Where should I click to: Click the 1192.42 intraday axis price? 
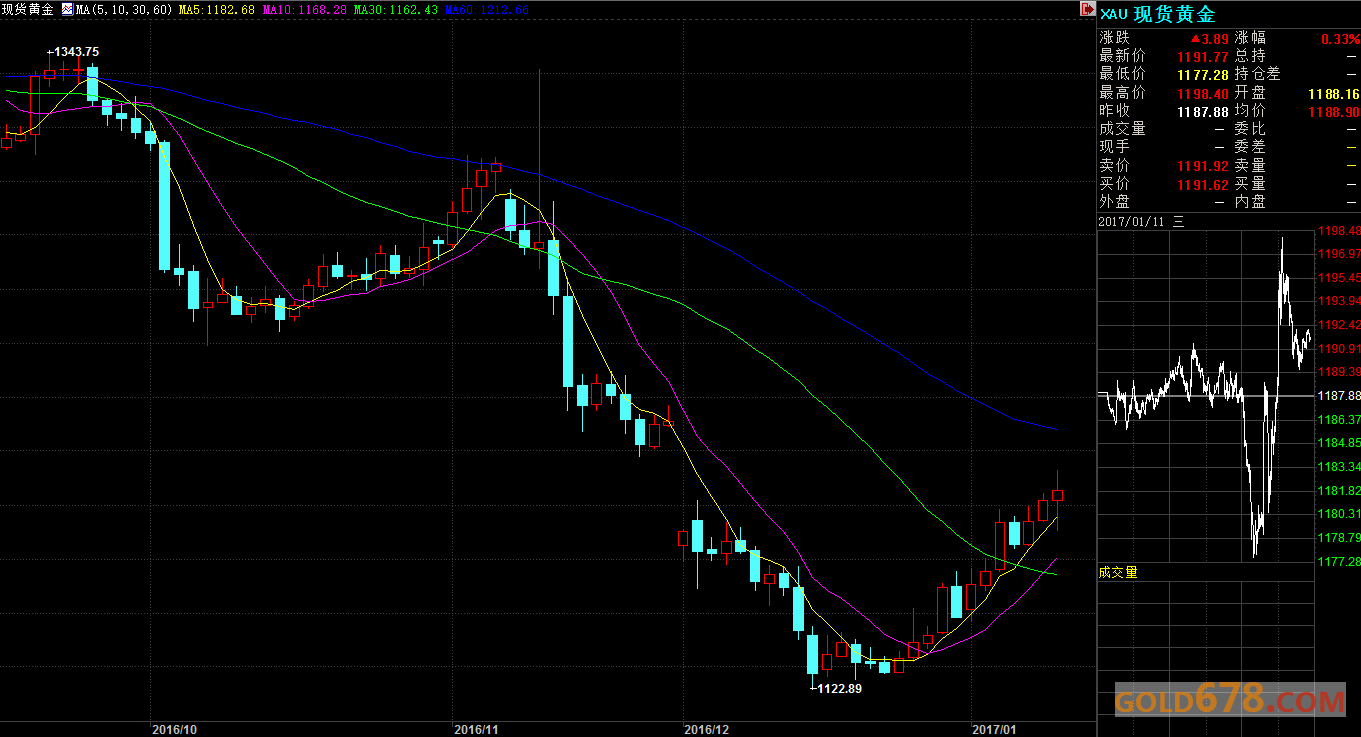point(1339,325)
